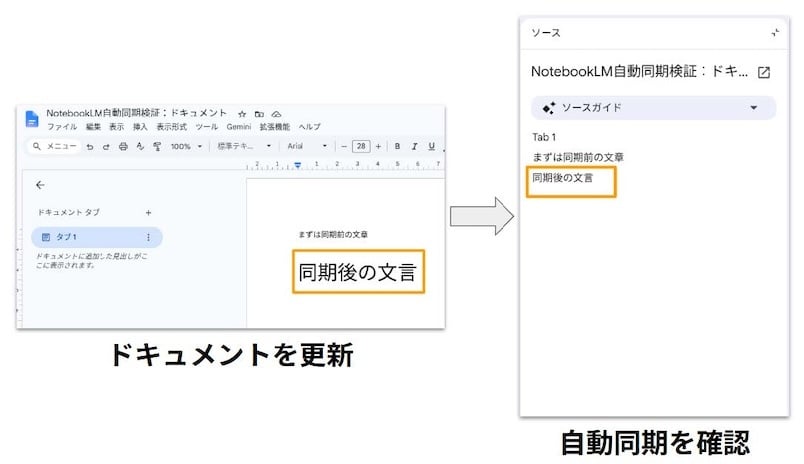
Task: Open the paragraph style dropdown 標準テキ
Action: point(244,146)
